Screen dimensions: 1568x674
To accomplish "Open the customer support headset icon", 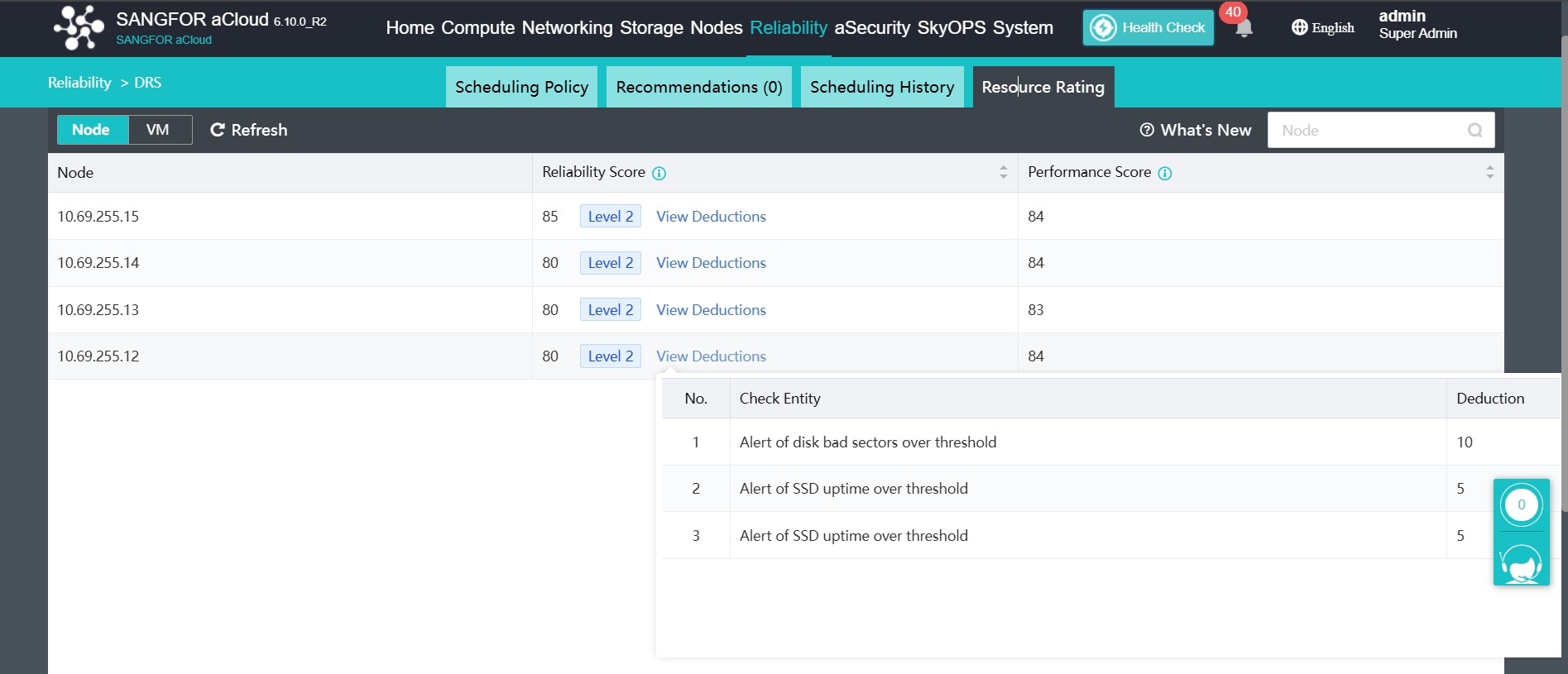I will tap(1521, 562).
